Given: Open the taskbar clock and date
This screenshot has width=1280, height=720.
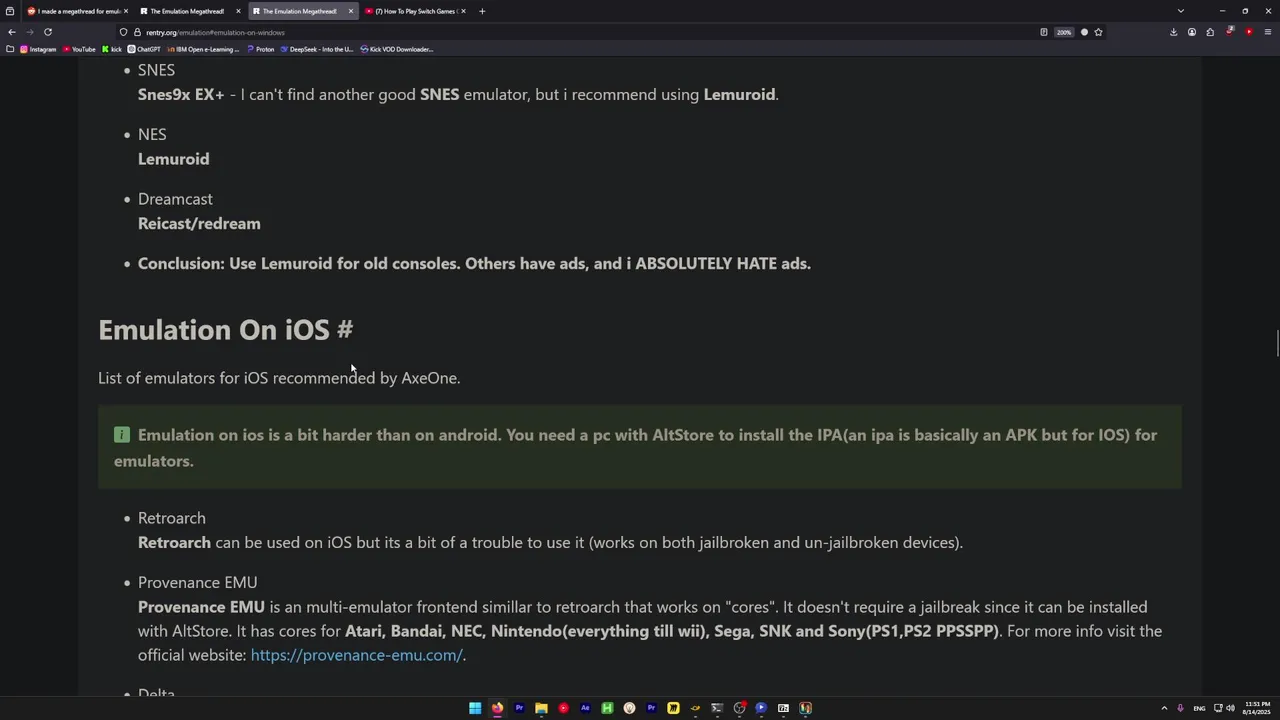Looking at the screenshot, I should tap(1257, 708).
